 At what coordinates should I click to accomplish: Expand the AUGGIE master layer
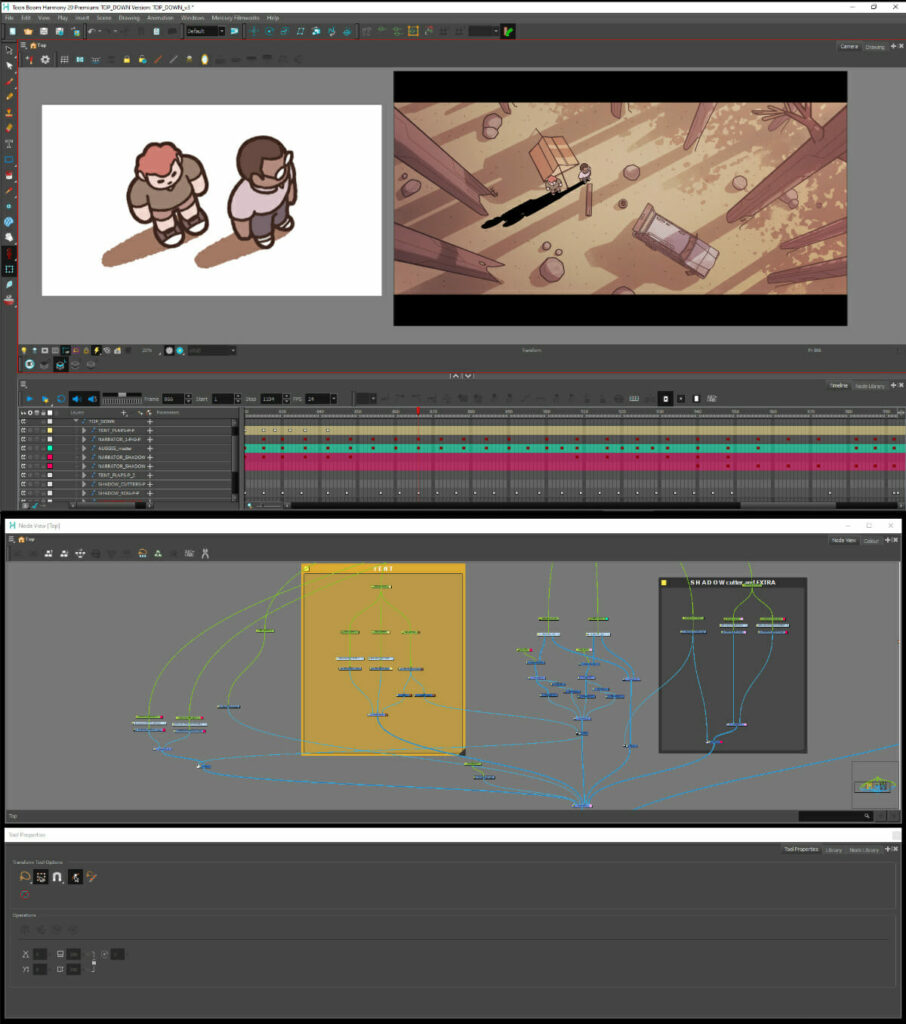[84, 449]
